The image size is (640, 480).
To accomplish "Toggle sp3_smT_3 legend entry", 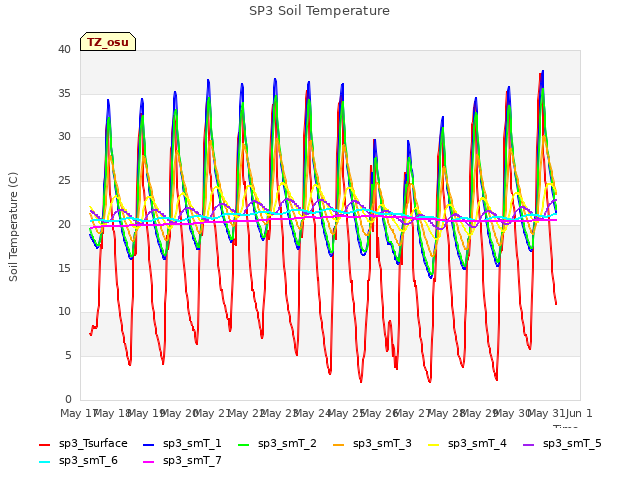I will coord(372,444).
